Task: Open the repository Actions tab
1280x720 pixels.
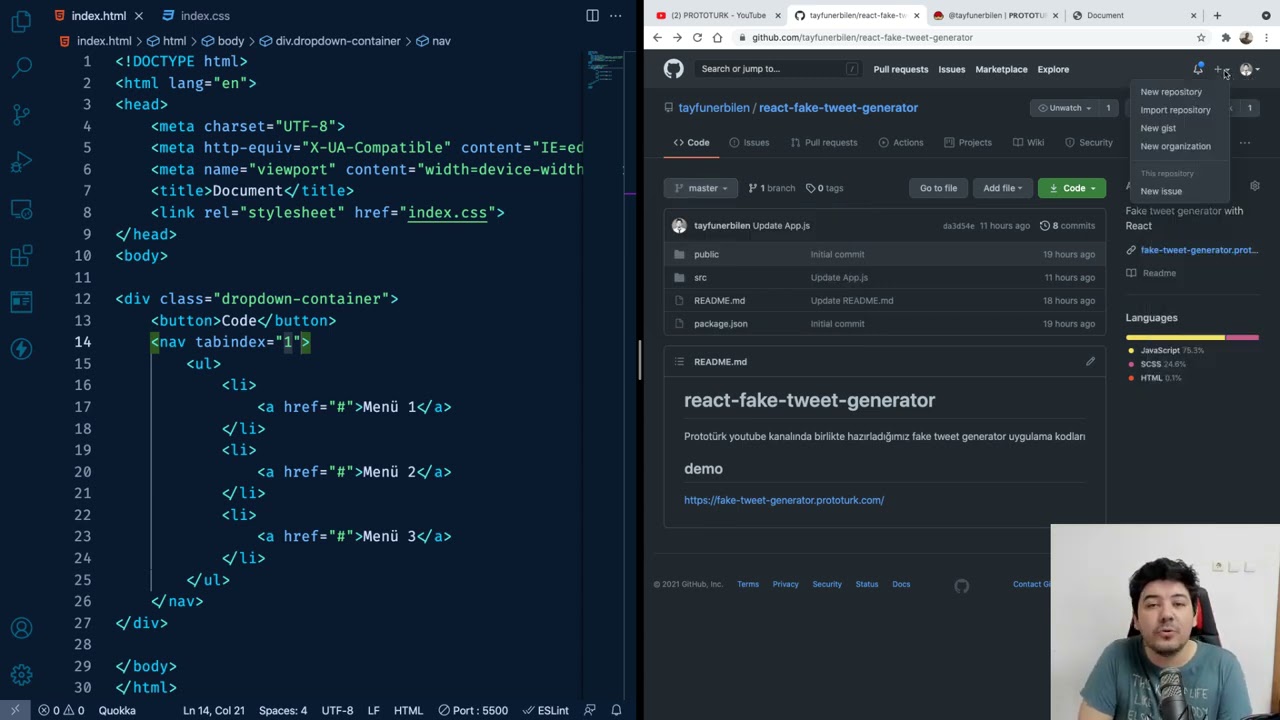Action: [x=900, y=142]
